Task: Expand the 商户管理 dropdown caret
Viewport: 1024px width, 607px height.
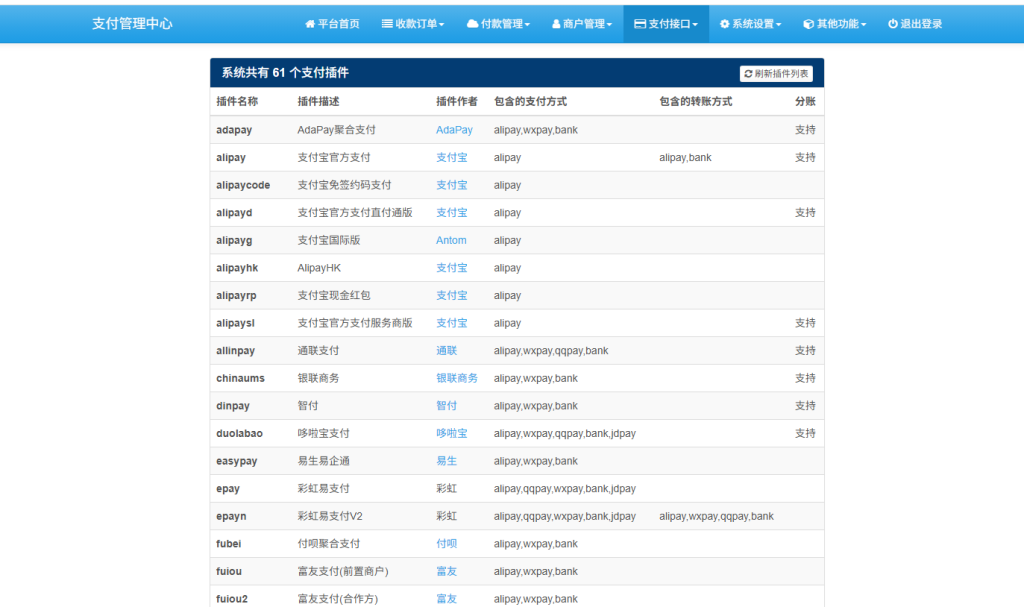Action: click(x=609, y=25)
